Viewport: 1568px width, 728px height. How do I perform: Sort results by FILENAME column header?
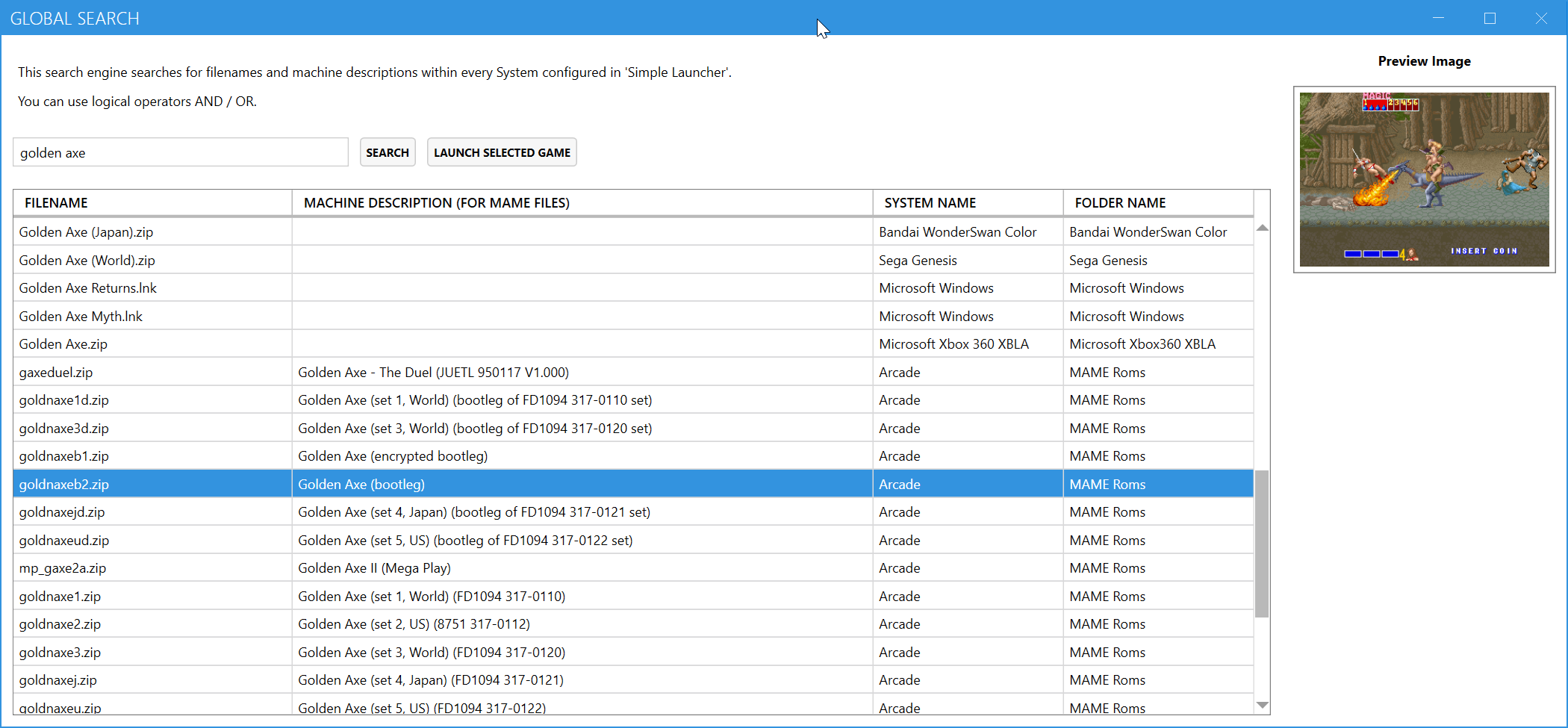152,203
